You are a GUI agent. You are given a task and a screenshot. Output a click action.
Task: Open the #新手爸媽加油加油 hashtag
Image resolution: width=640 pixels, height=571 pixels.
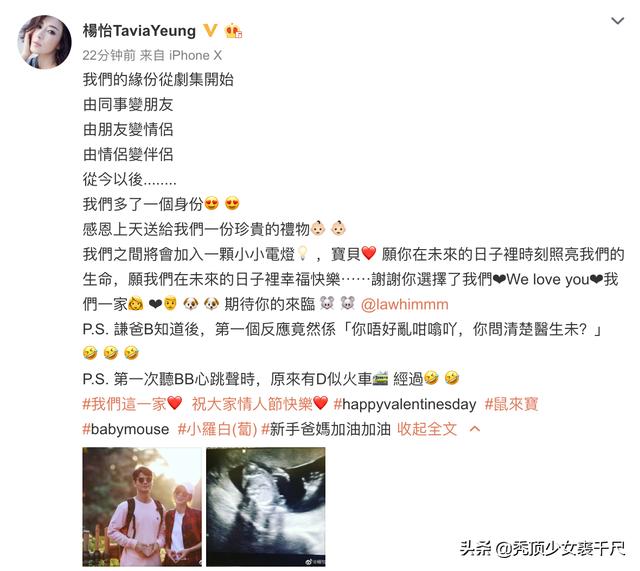click(x=326, y=429)
